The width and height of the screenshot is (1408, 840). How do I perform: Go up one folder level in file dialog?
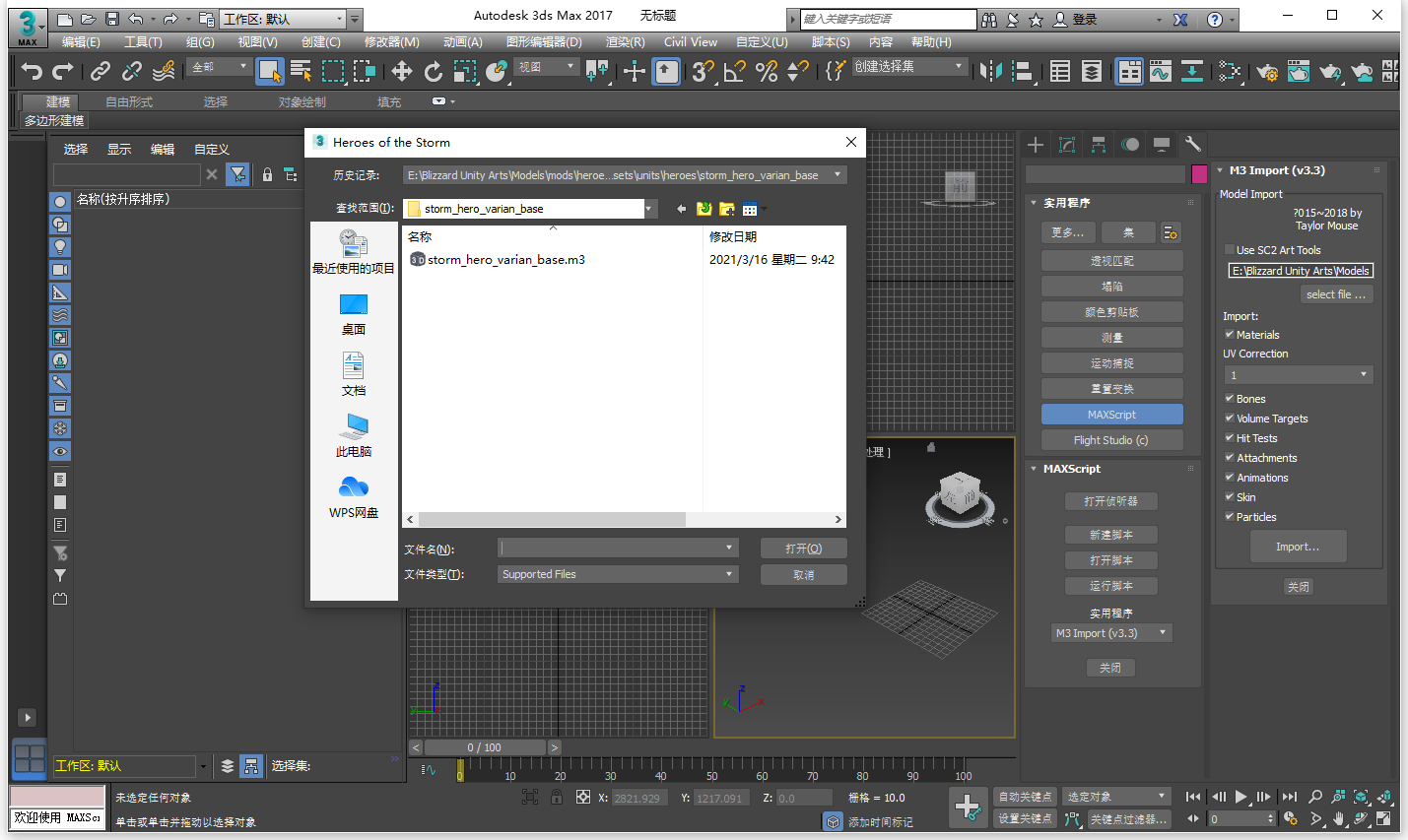pos(704,209)
